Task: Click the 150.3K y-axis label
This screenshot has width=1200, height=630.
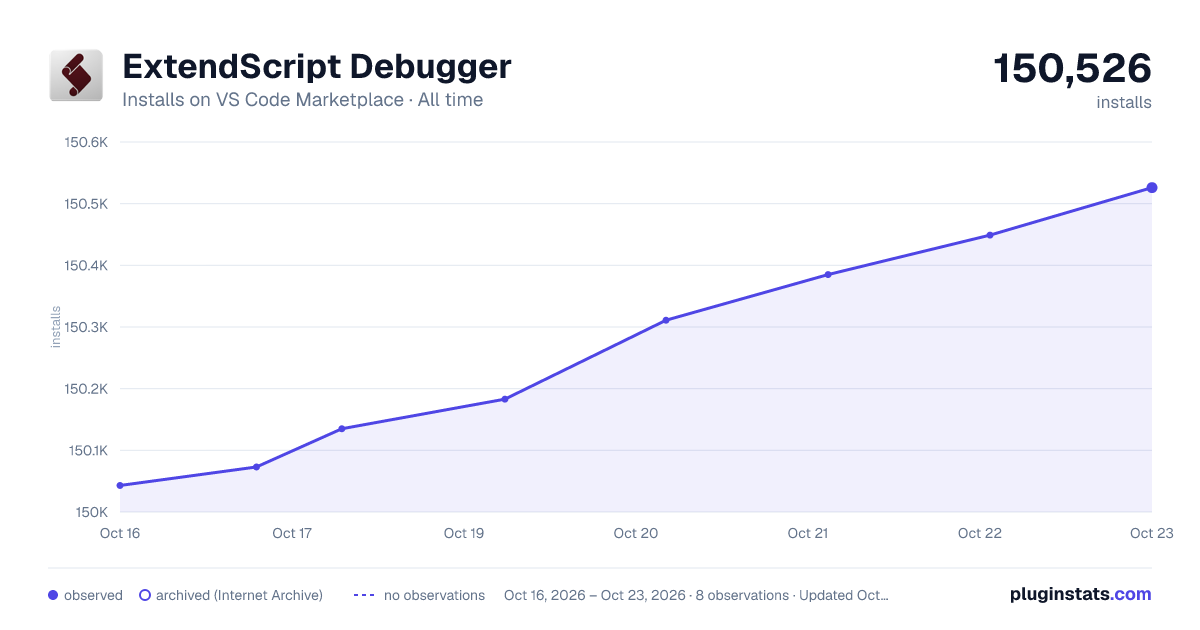Action: click(86, 327)
